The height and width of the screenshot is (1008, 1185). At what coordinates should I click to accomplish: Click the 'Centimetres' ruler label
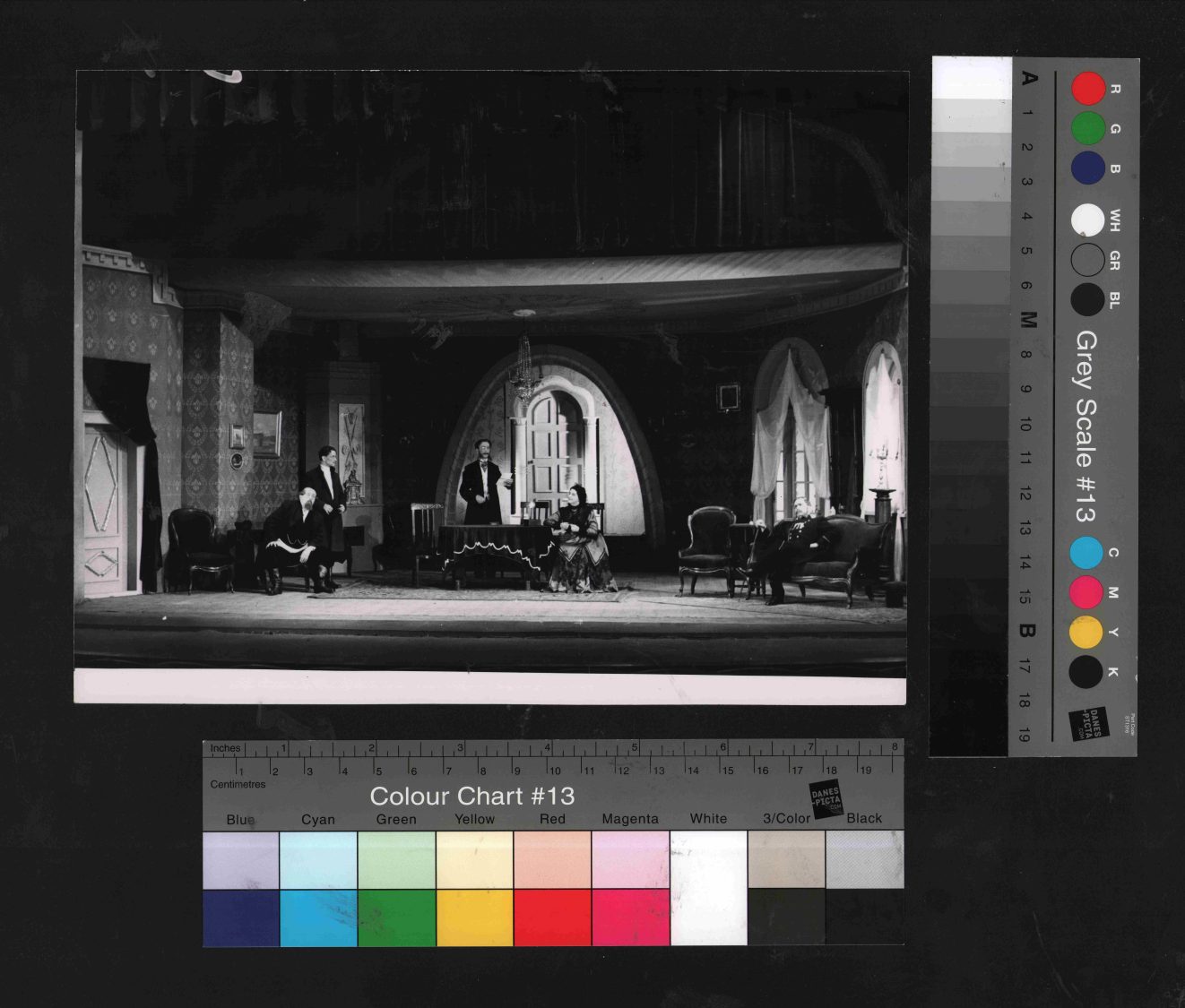238,785
